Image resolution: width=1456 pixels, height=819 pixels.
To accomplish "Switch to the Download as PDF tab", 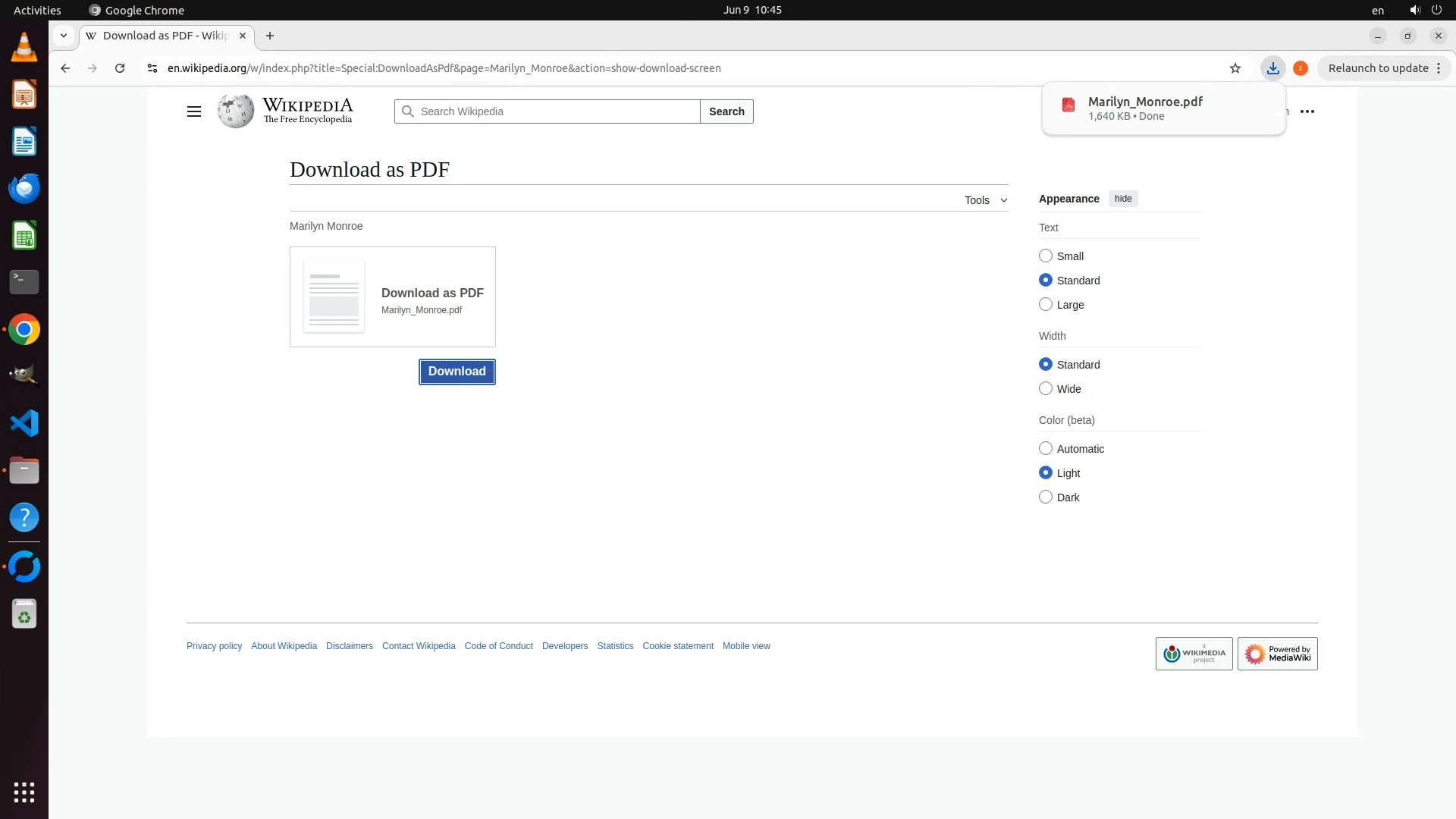I will point(165,36).
